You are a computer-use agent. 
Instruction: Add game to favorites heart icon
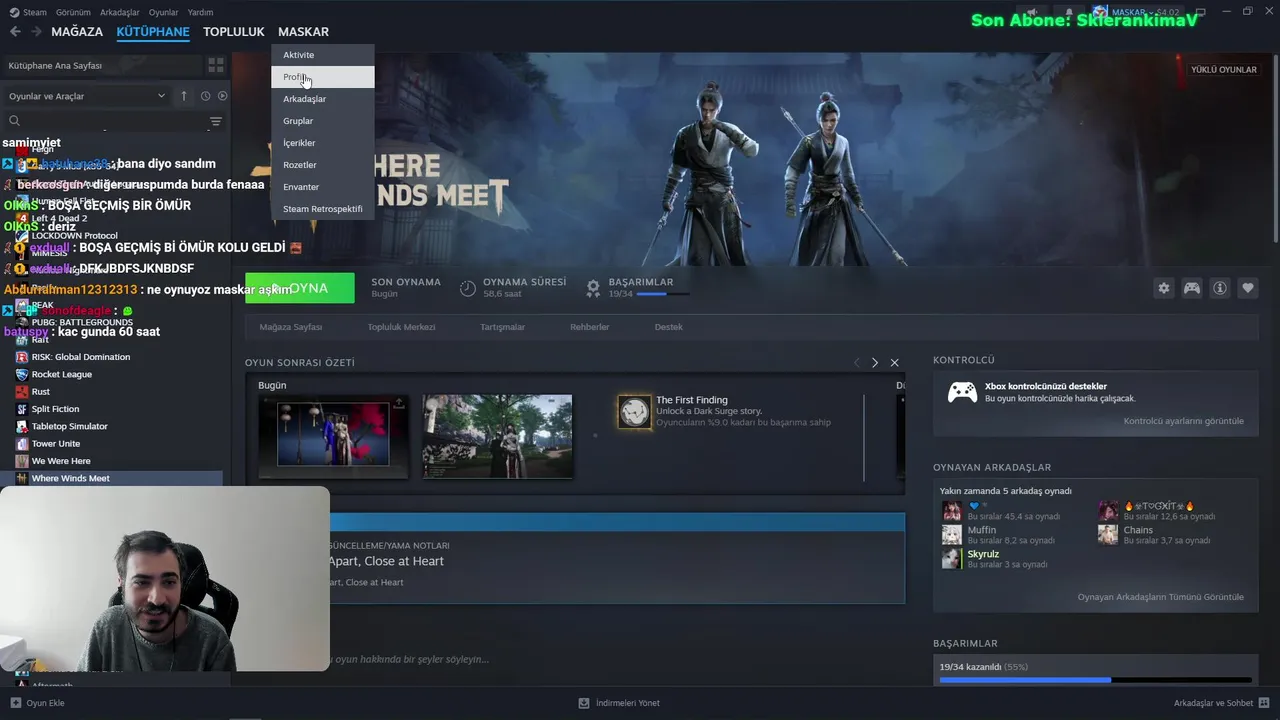coord(1248,288)
